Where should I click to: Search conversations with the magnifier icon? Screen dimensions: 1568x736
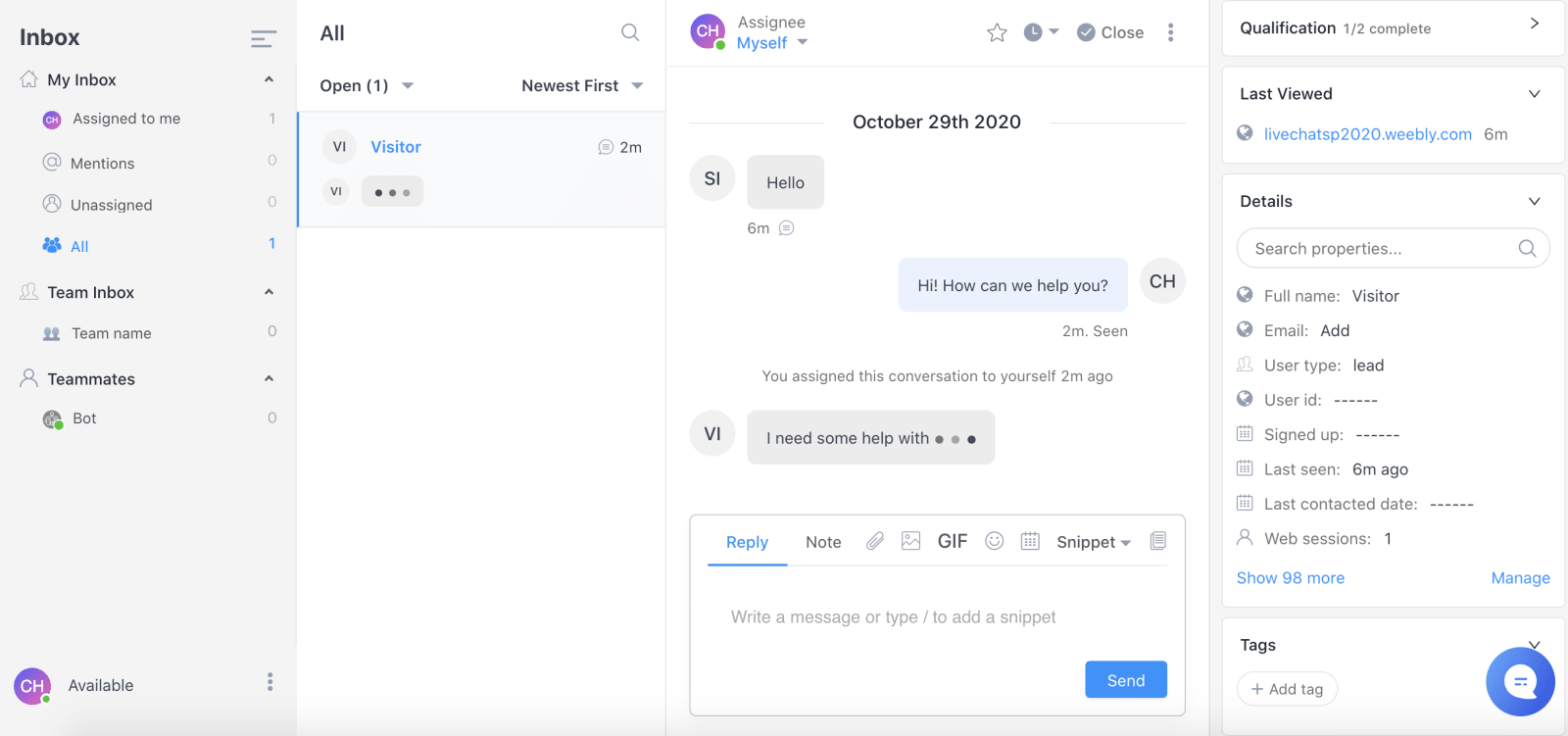tap(630, 33)
